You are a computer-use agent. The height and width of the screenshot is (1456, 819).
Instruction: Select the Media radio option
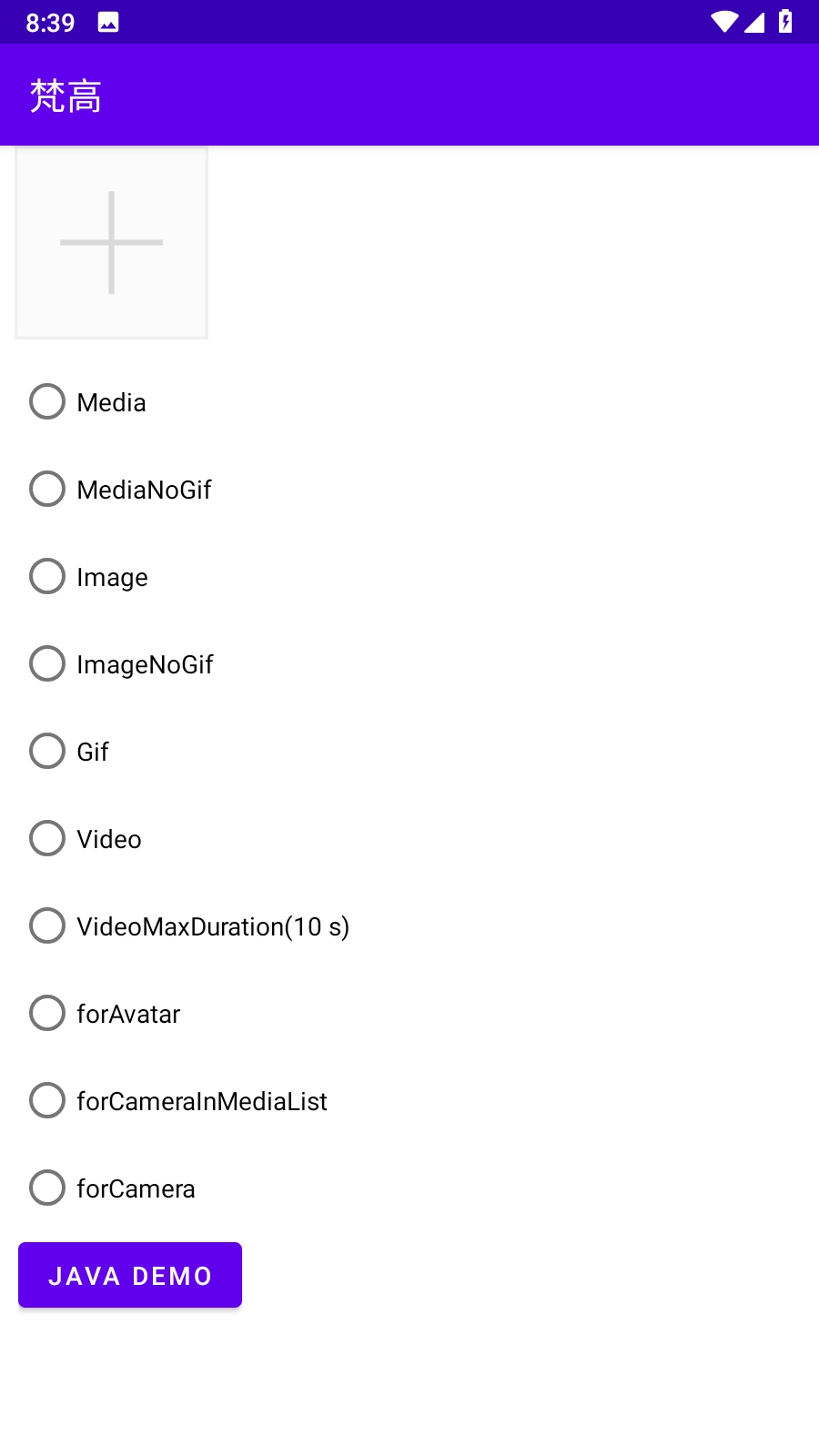pyautogui.click(x=47, y=401)
